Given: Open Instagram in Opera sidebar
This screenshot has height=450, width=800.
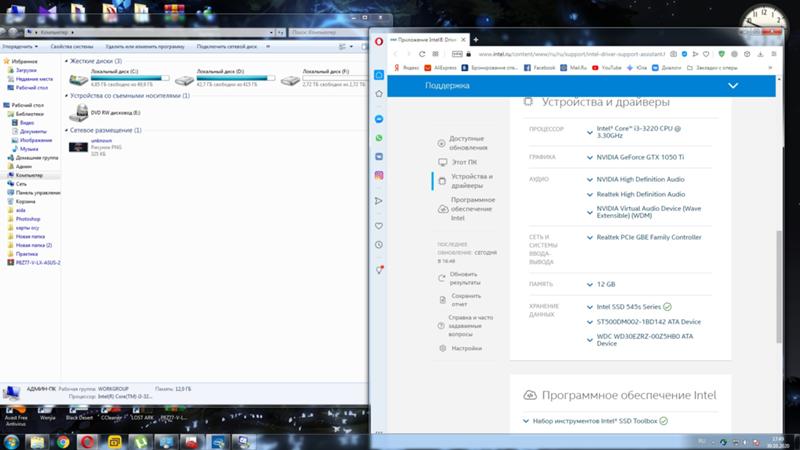Looking at the screenshot, I should [379, 176].
